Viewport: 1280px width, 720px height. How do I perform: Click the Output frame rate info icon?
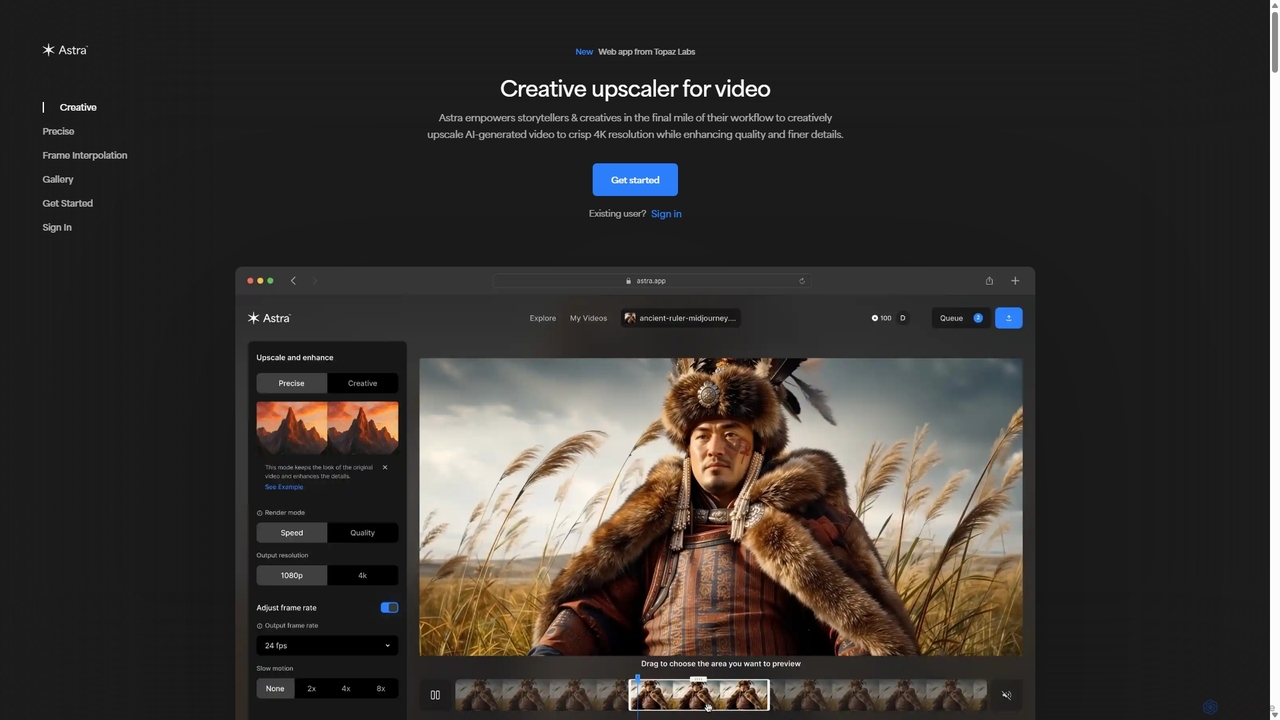click(260, 626)
